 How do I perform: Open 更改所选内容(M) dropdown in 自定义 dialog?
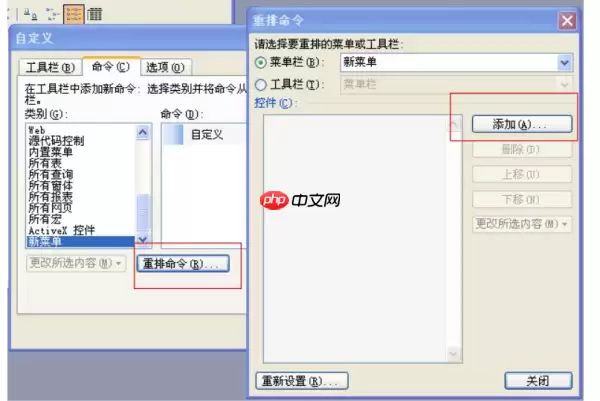(76, 263)
